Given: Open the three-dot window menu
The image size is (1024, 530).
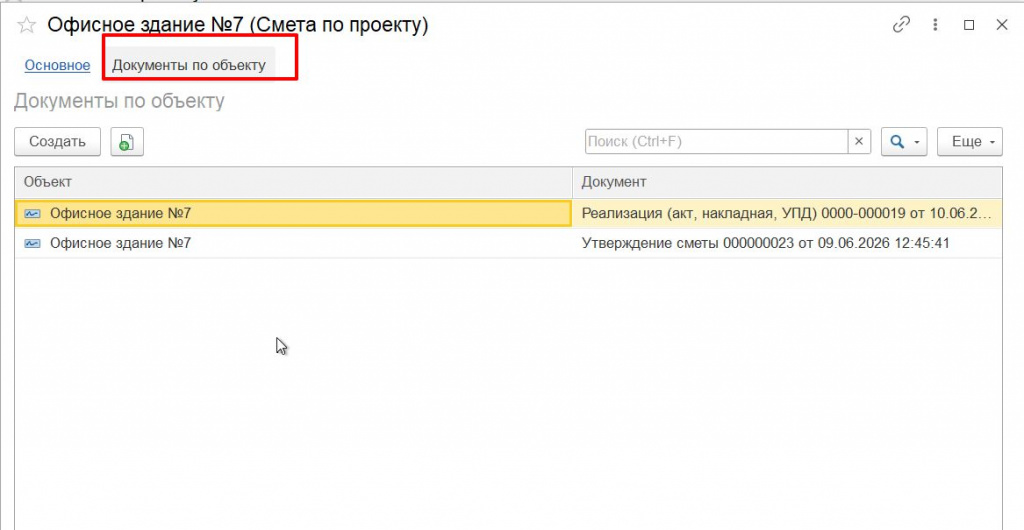Looking at the screenshot, I should pyautogui.click(x=935, y=25).
